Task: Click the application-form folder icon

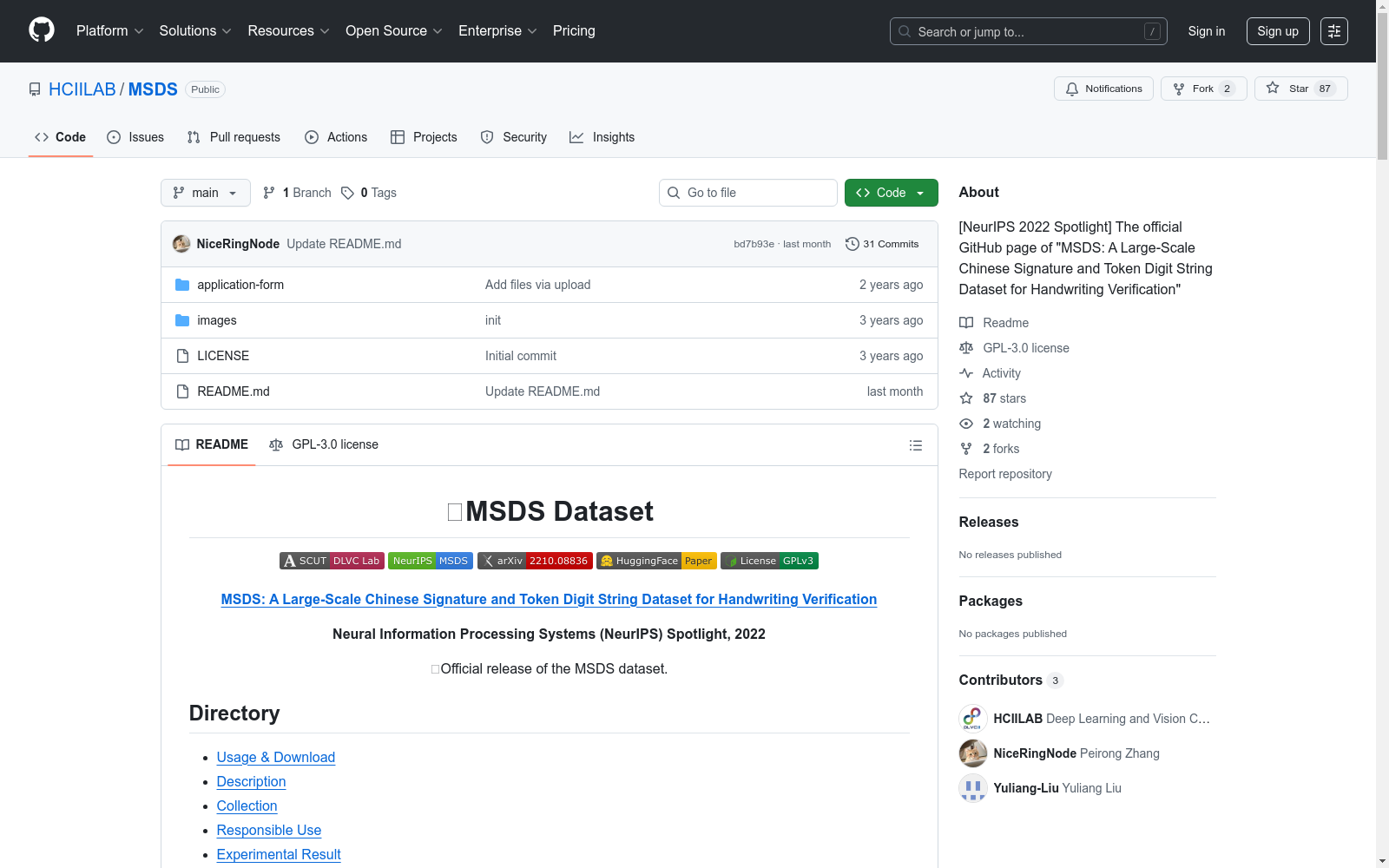Action: [x=182, y=285]
